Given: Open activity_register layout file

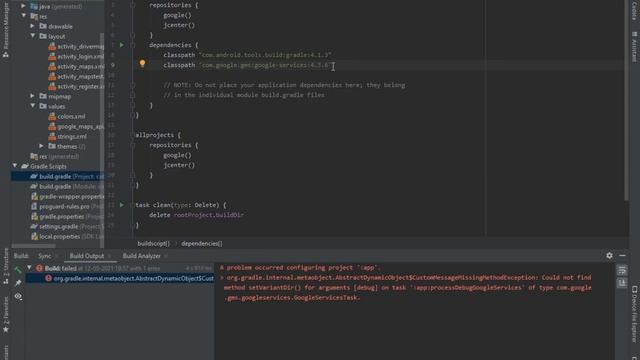Looking at the screenshot, I should coord(76,87).
